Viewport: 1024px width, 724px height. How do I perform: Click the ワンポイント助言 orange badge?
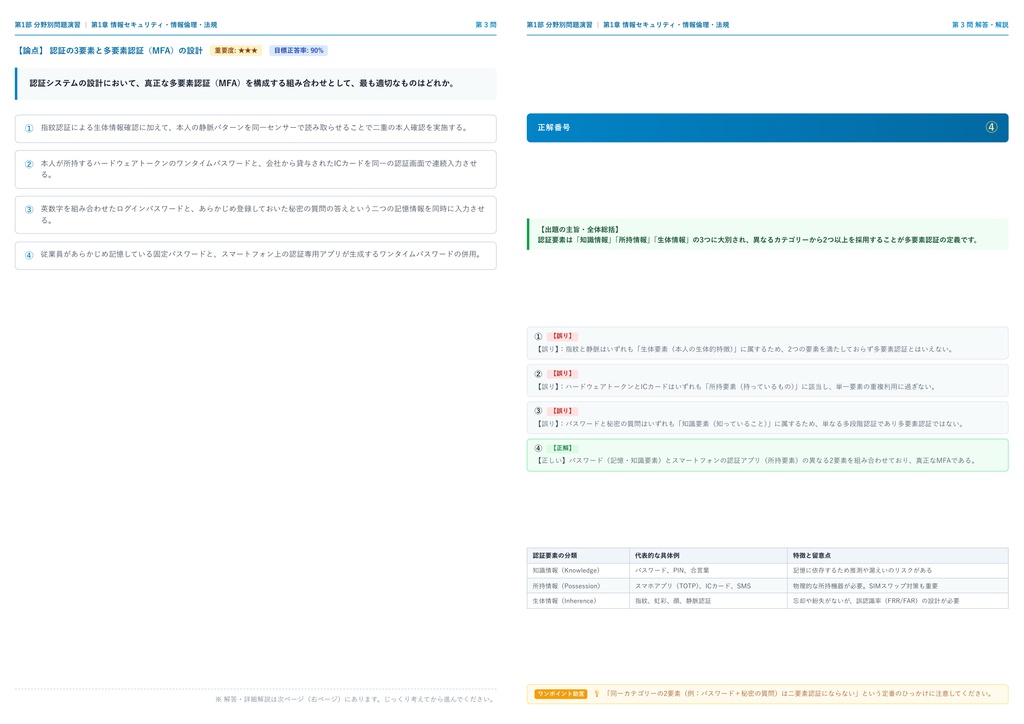[560, 693]
